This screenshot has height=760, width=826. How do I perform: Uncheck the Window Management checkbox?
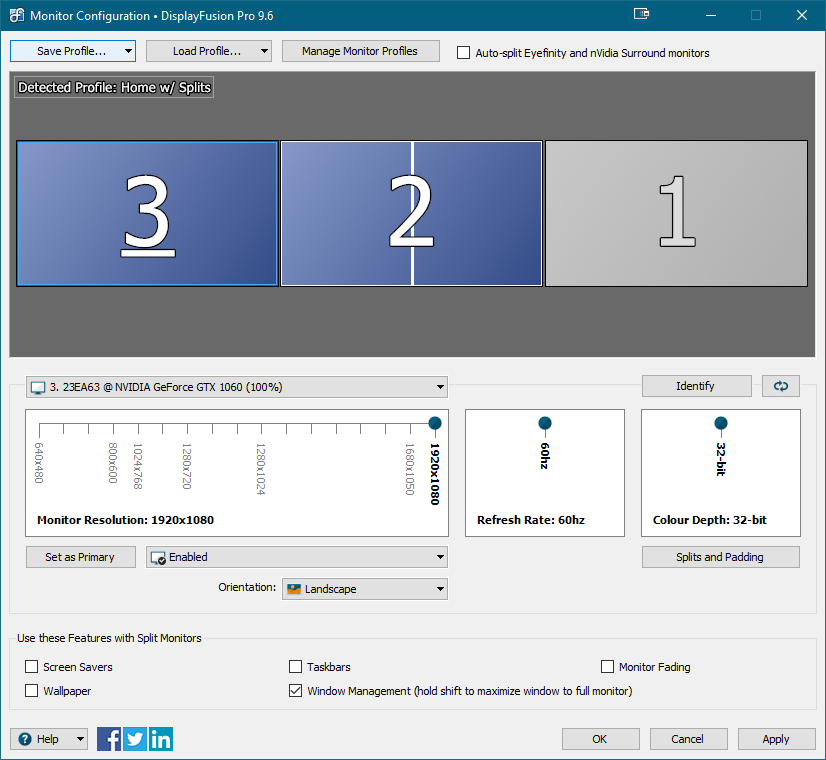coord(296,691)
